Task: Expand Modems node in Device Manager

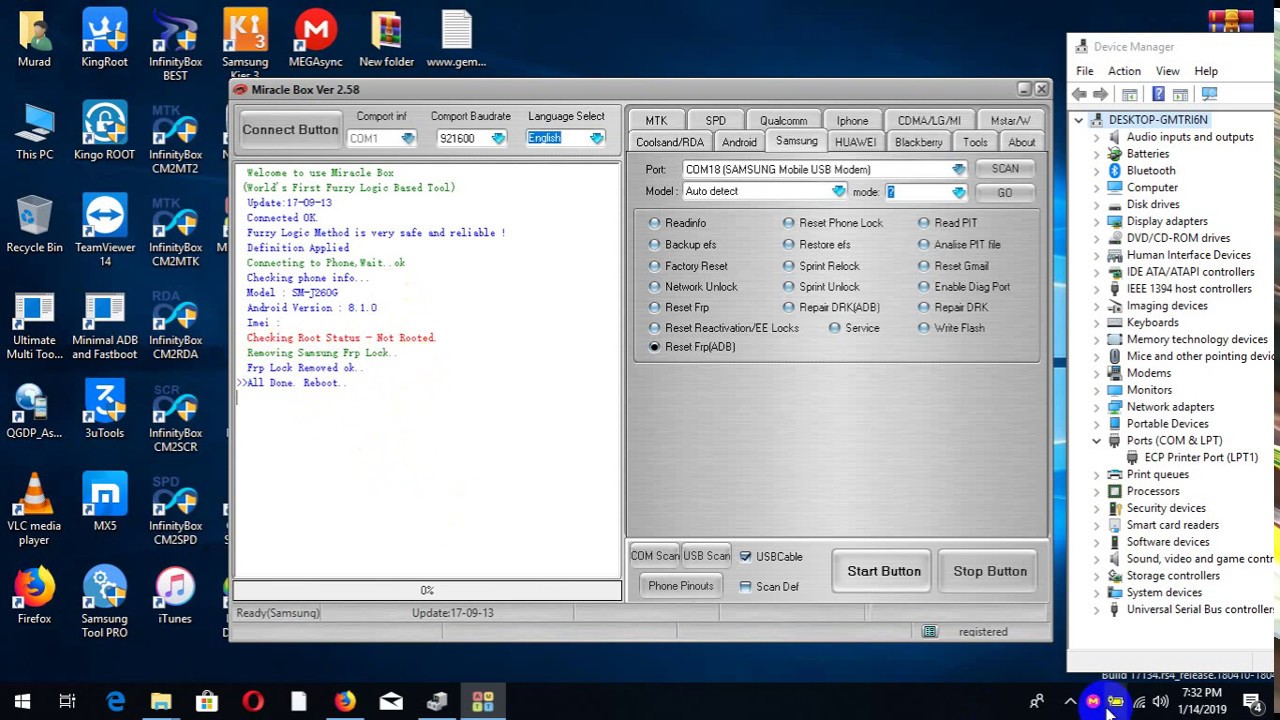Action: click(x=1097, y=373)
